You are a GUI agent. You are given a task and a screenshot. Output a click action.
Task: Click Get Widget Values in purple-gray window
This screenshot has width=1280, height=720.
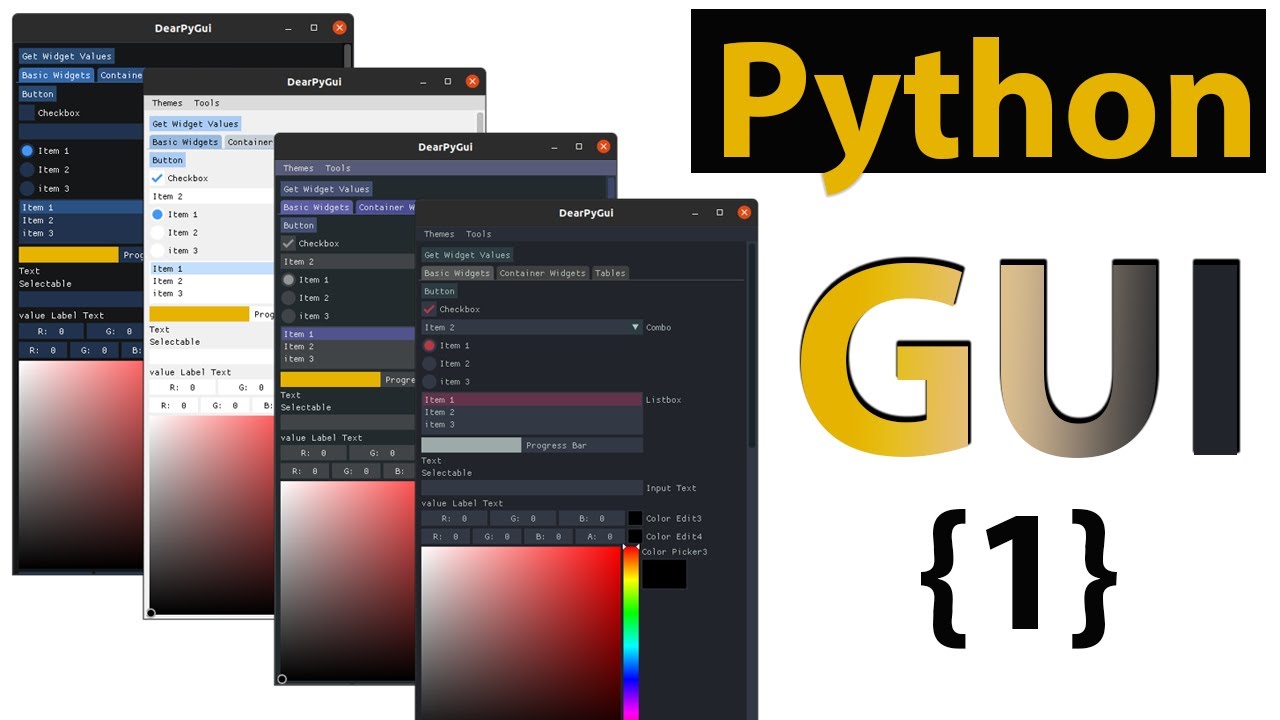click(x=326, y=189)
